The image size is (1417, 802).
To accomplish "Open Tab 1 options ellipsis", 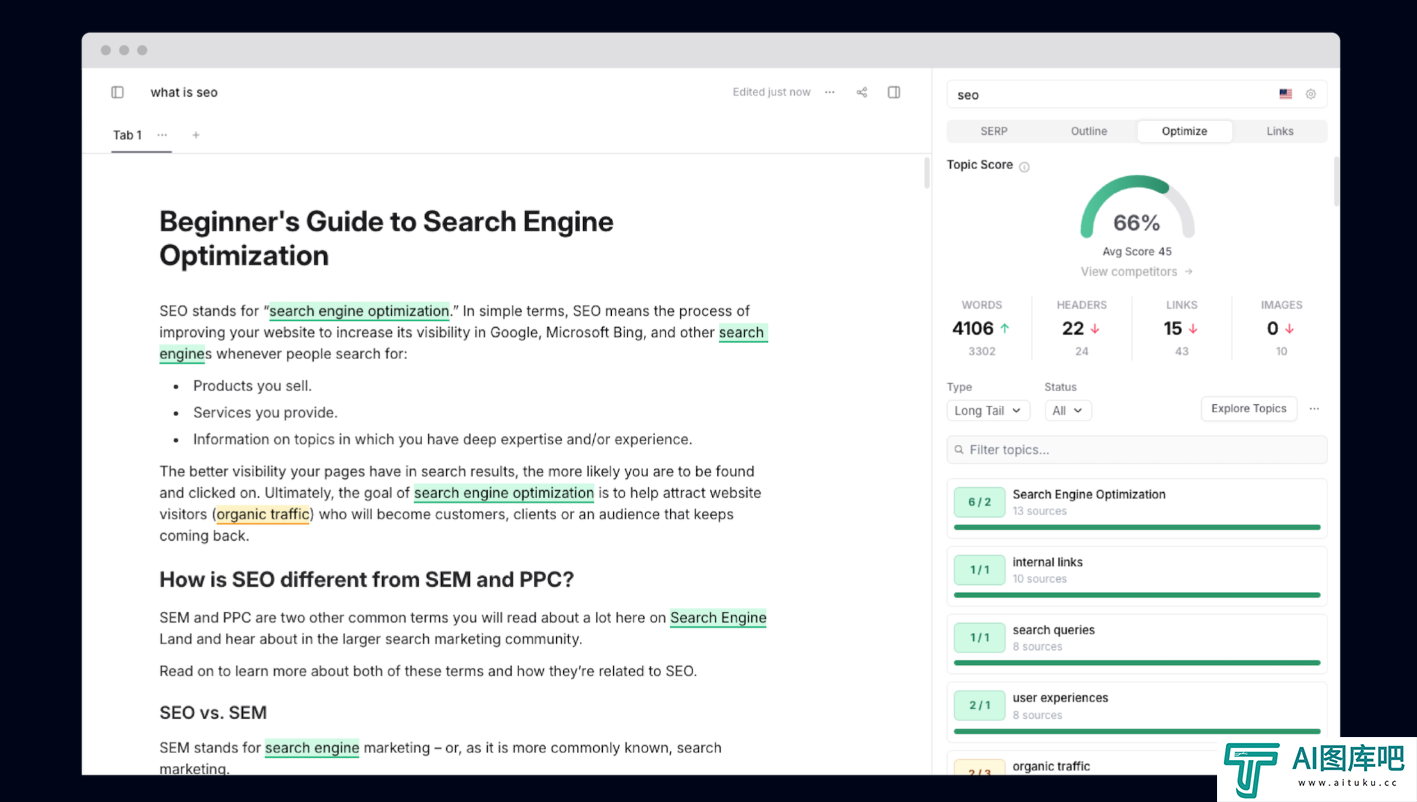I will click(162, 135).
